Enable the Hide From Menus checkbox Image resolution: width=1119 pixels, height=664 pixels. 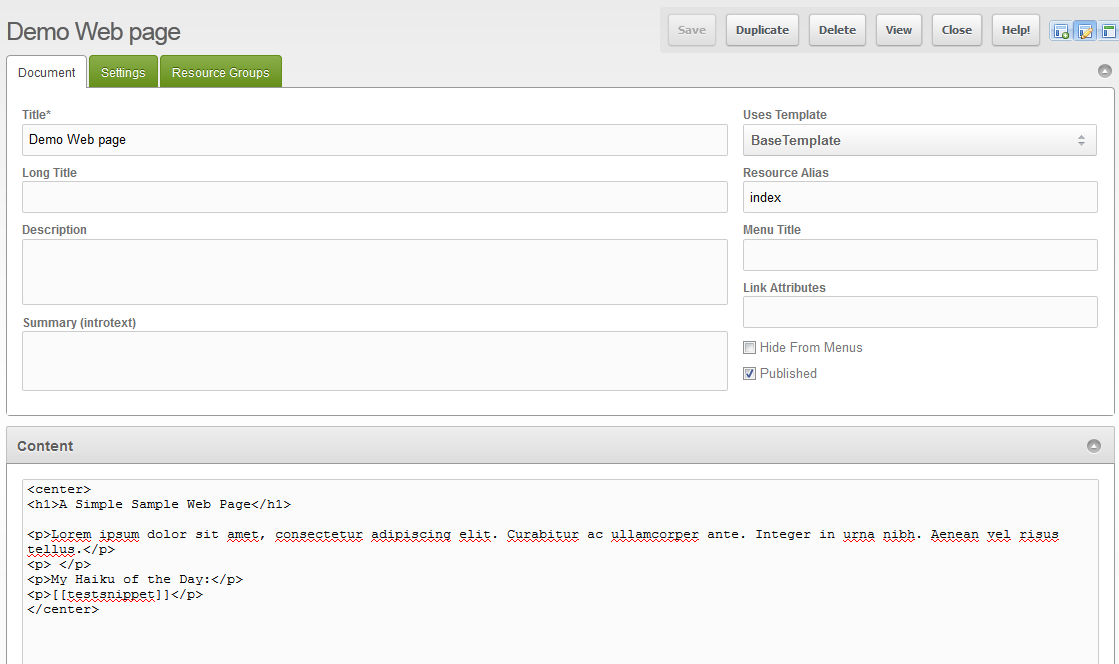click(x=750, y=348)
